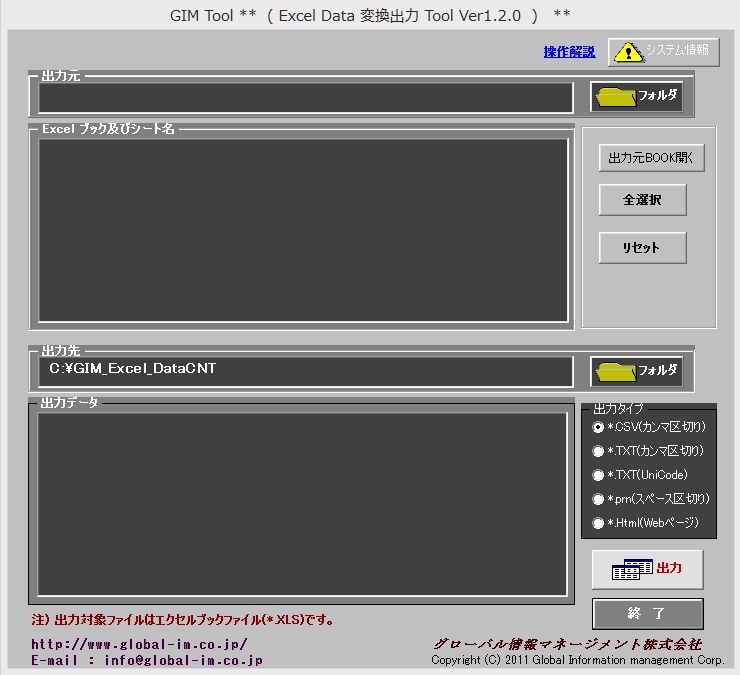Click the 出力元 path input field

click(x=306, y=98)
